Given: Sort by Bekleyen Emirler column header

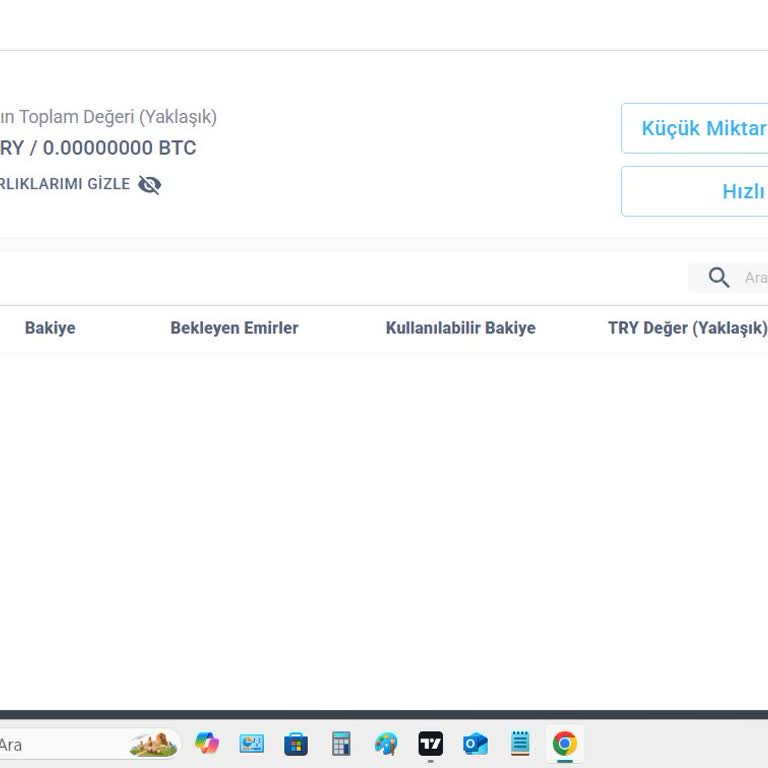Looking at the screenshot, I should tap(234, 328).
